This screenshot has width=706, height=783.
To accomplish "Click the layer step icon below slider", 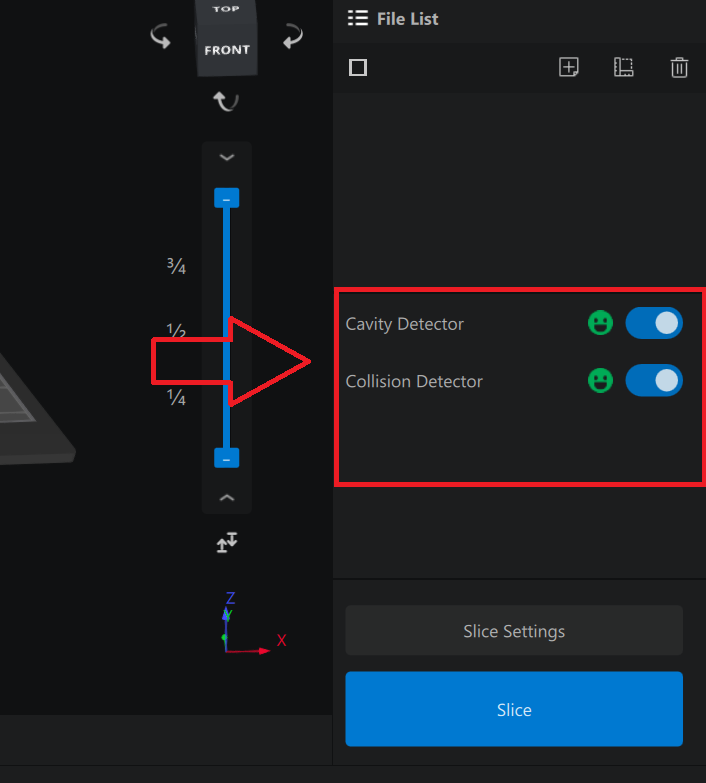I will (x=227, y=543).
